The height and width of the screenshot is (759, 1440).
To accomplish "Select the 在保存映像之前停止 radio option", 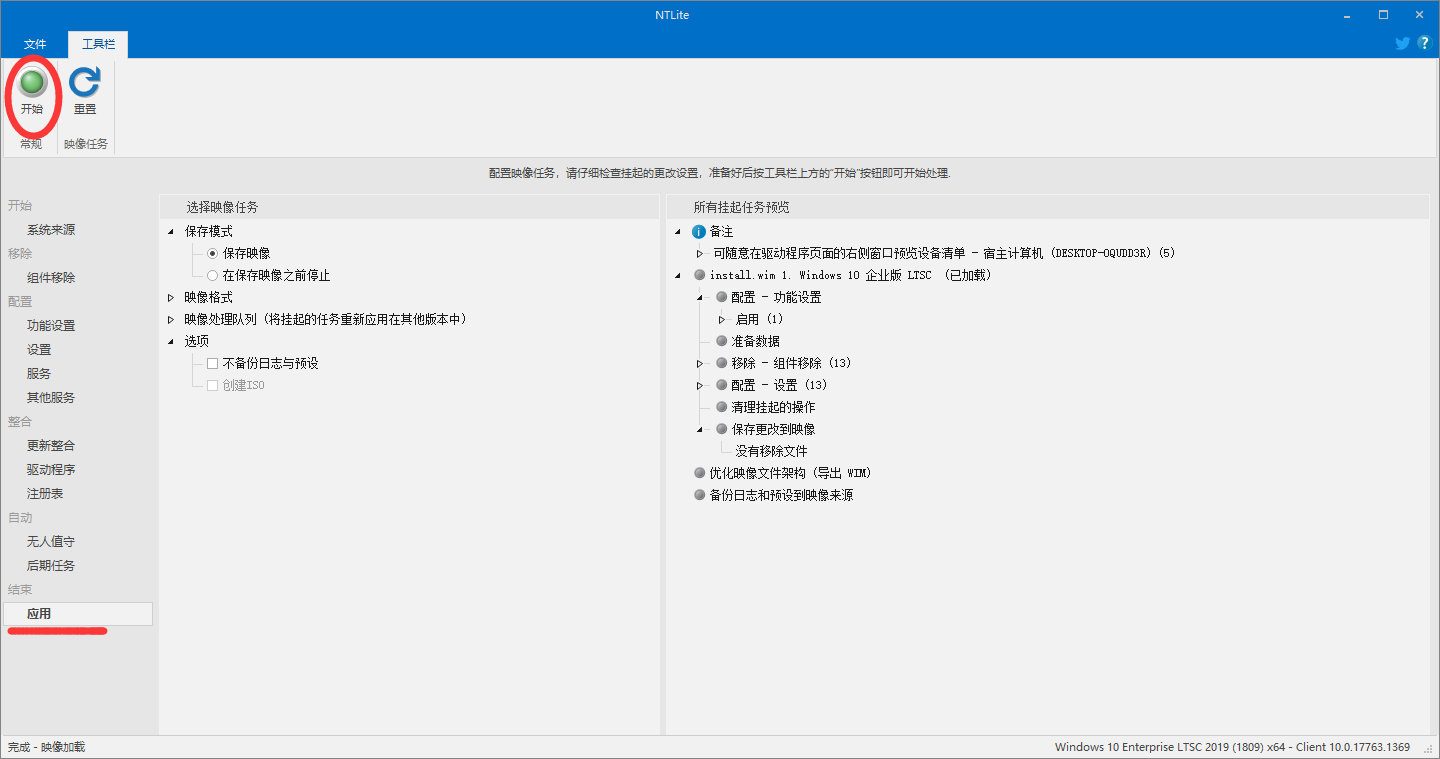I will click(x=212, y=275).
